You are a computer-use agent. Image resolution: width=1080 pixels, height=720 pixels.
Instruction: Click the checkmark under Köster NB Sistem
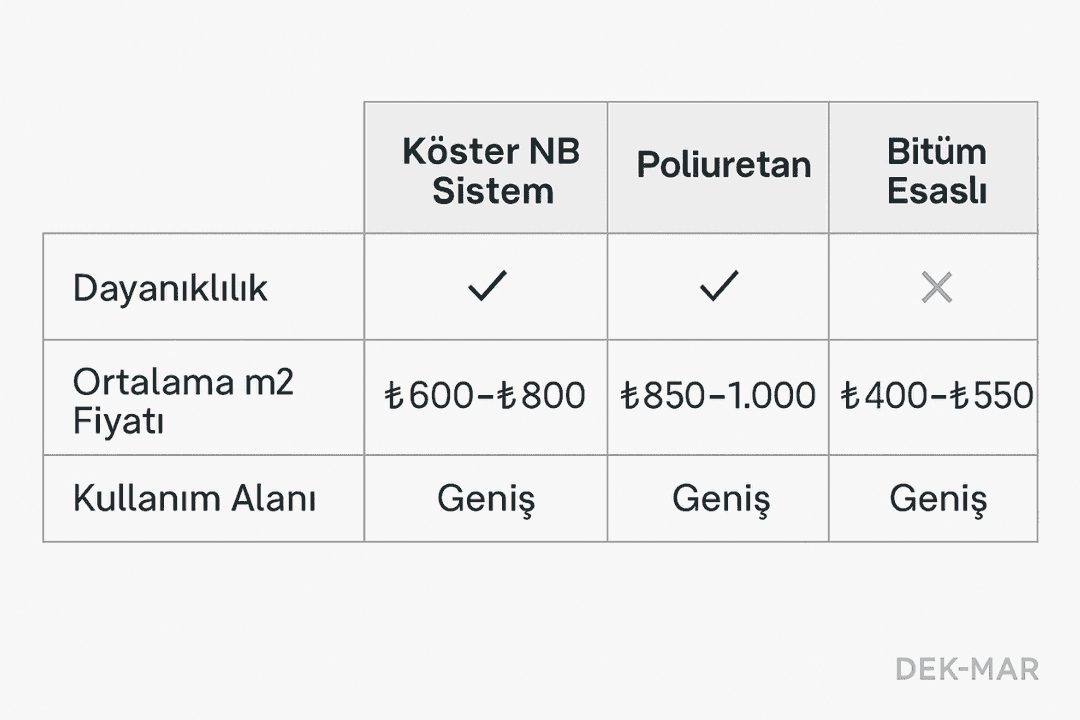(486, 287)
